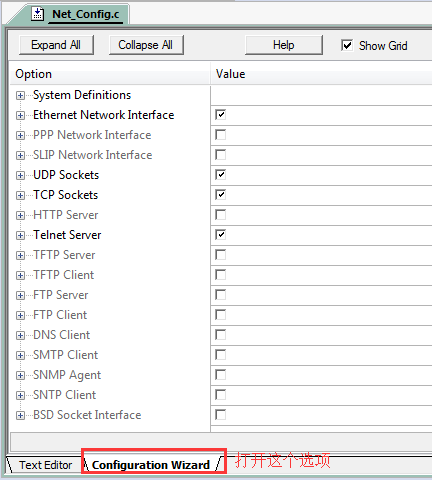
Task: Select the SMTP Client label
Action: (x=66, y=355)
